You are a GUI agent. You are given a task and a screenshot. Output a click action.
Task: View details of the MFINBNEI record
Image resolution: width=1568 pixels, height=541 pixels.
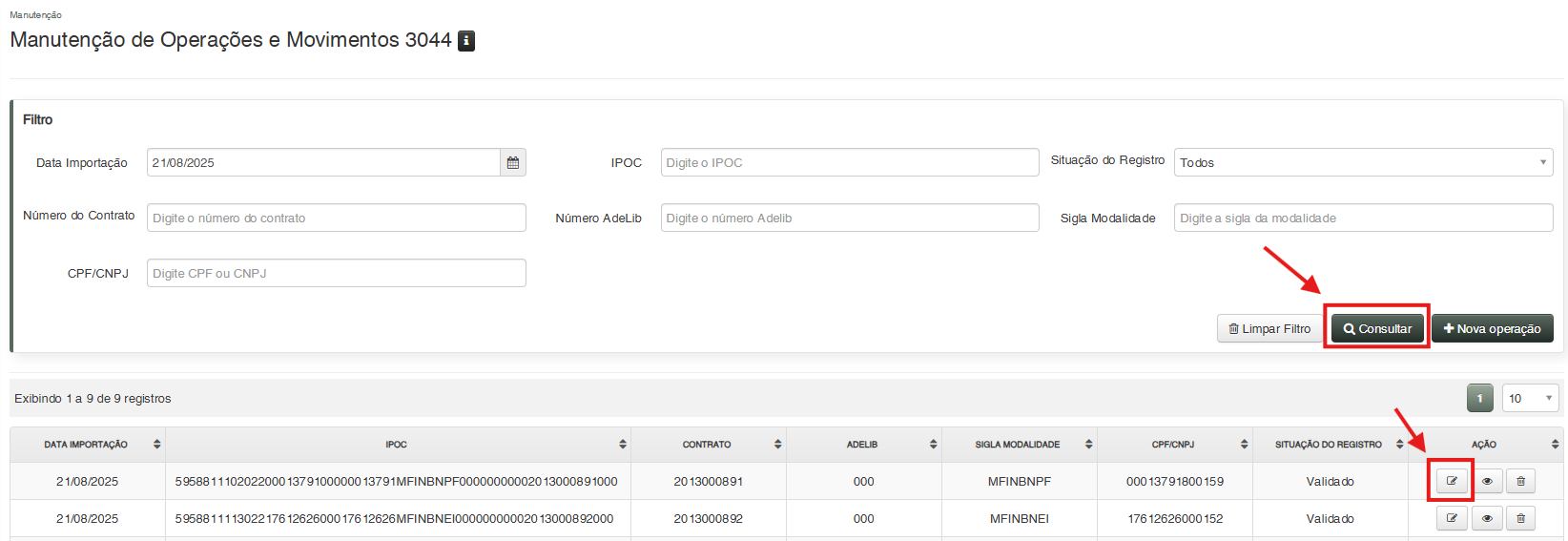pyautogui.click(x=1486, y=518)
